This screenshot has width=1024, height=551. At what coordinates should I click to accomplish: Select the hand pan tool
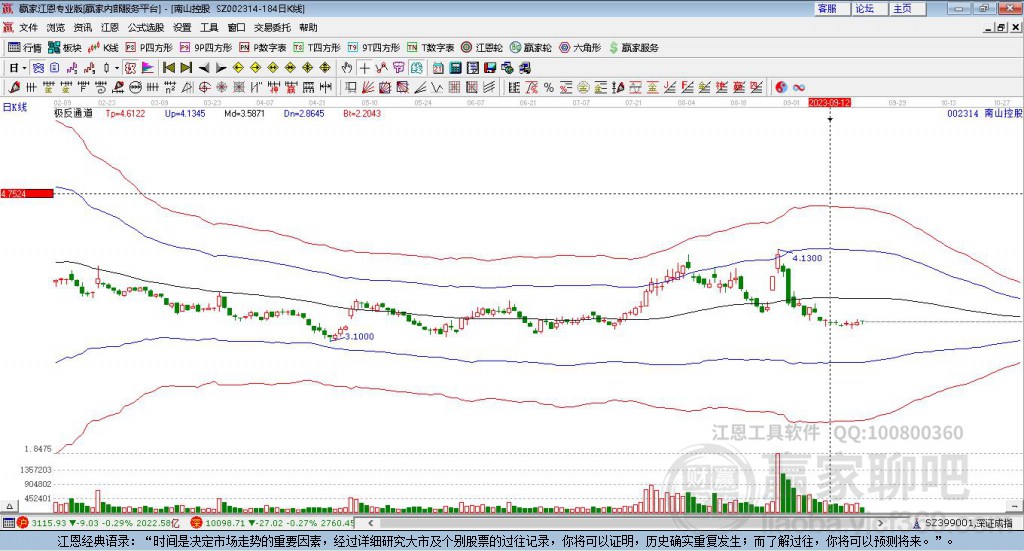pyautogui.click(x=347, y=68)
